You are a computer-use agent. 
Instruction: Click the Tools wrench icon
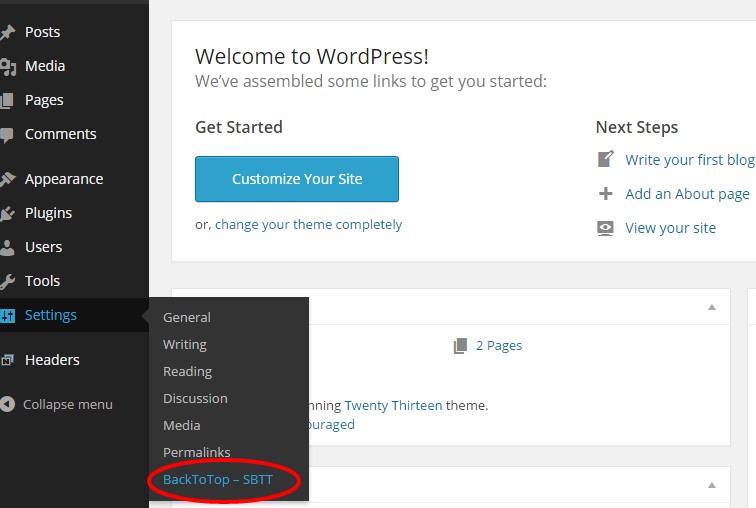click(7, 281)
